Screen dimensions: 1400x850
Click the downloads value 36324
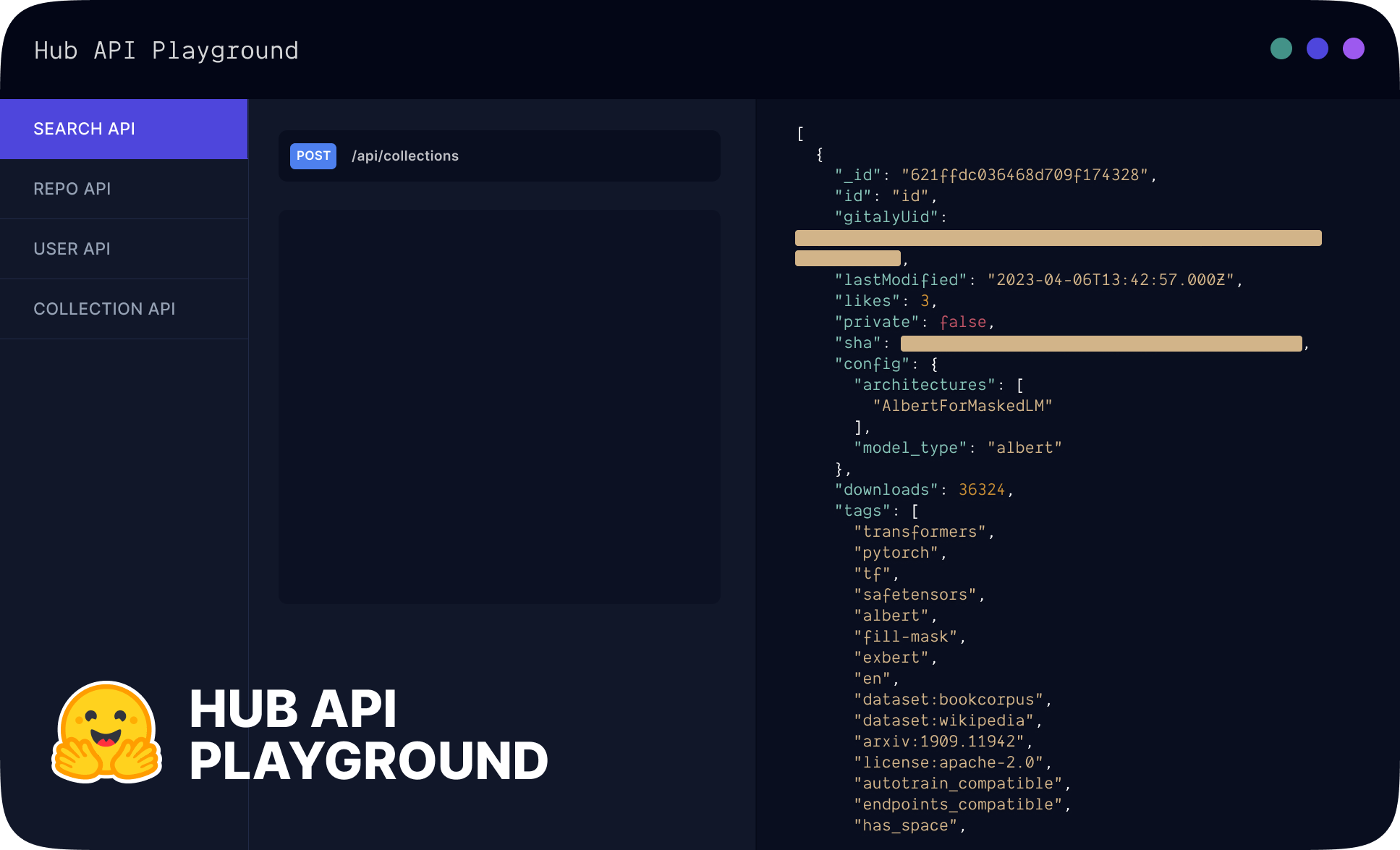(982, 490)
